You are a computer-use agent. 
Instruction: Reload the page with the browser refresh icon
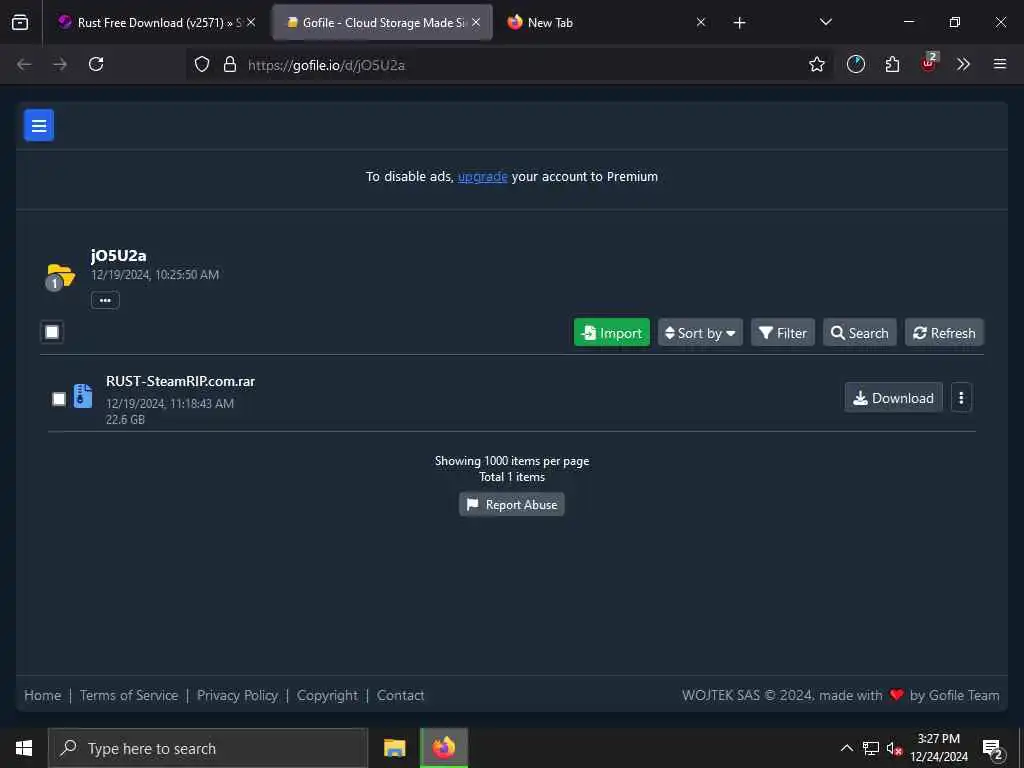pos(96,64)
